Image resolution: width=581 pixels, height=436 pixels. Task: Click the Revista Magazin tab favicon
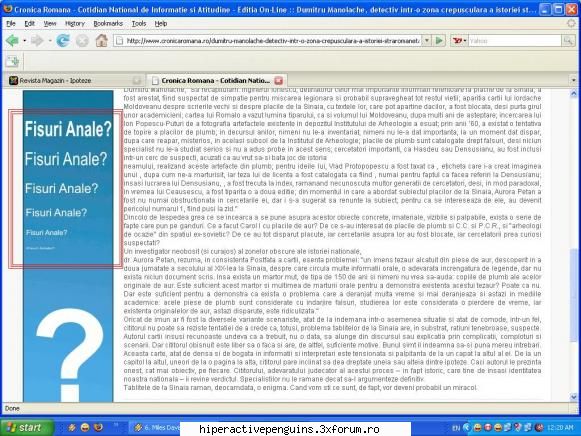[x=13, y=80]
